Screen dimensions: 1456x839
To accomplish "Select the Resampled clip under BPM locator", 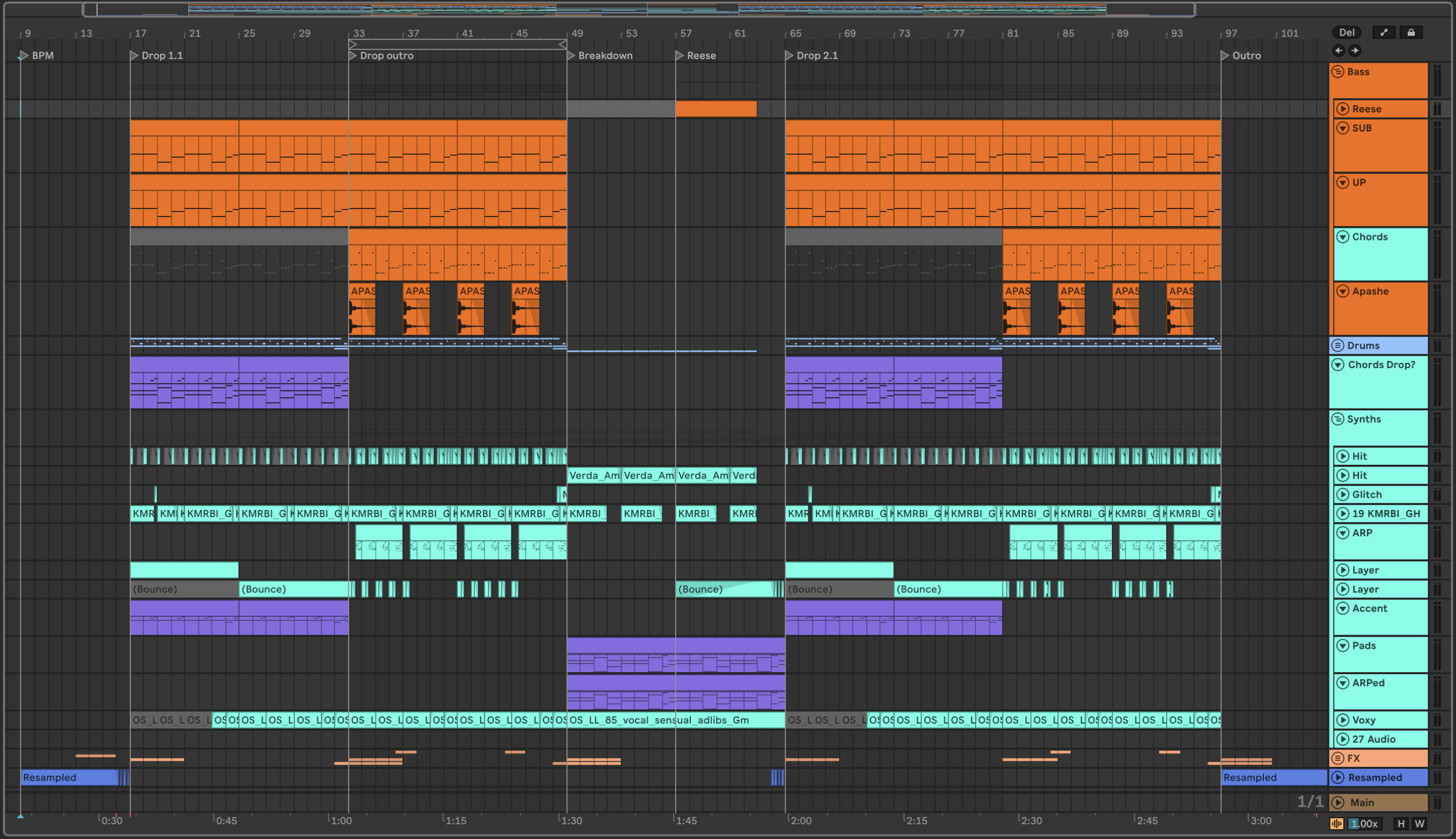I will (69, 777).
